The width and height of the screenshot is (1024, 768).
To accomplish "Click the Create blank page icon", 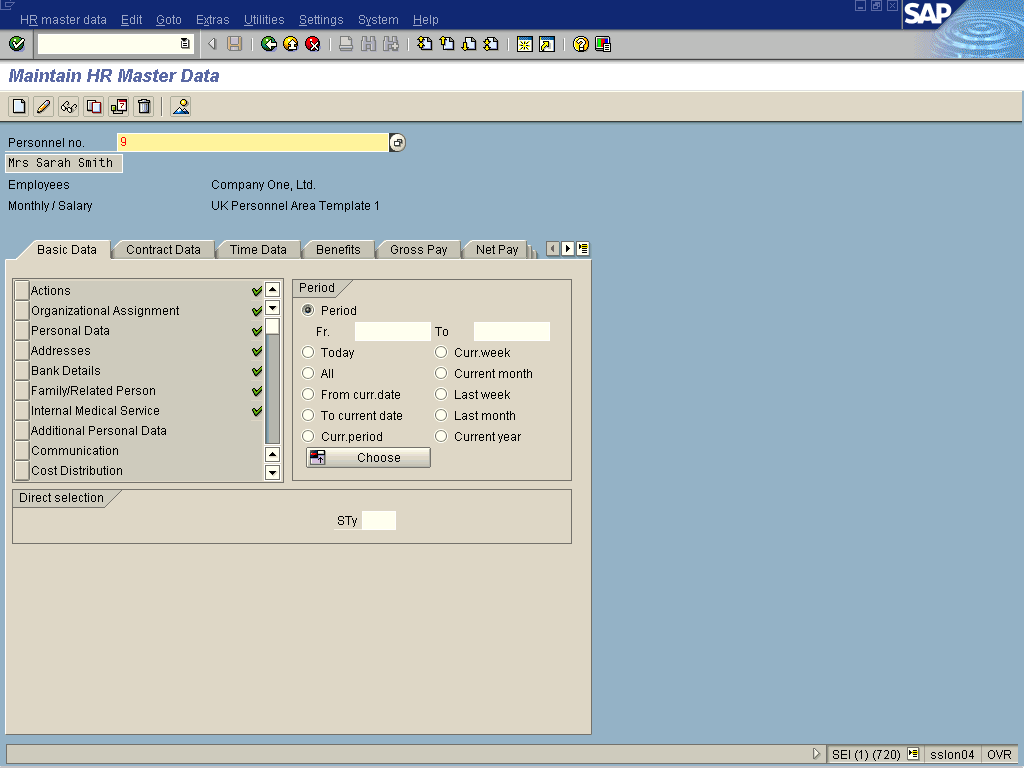I will pos(19,106).
